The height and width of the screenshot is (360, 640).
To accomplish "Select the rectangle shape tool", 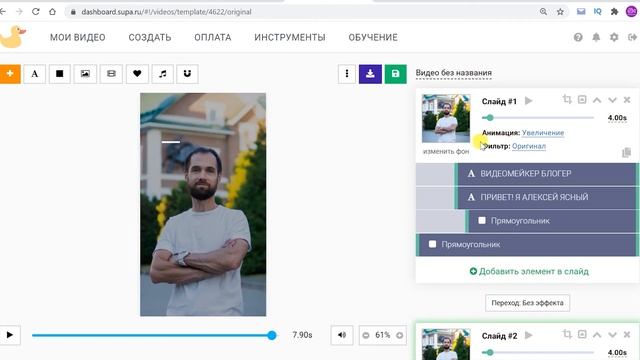I will (x=60, y=74).
